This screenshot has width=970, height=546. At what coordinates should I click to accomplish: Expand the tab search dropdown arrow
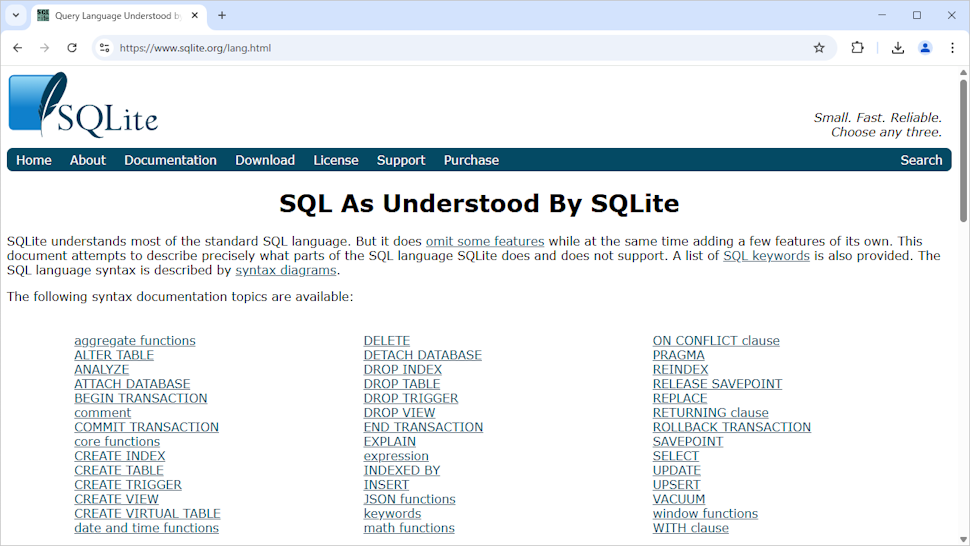pyautogui.click(x=16, y=15)
